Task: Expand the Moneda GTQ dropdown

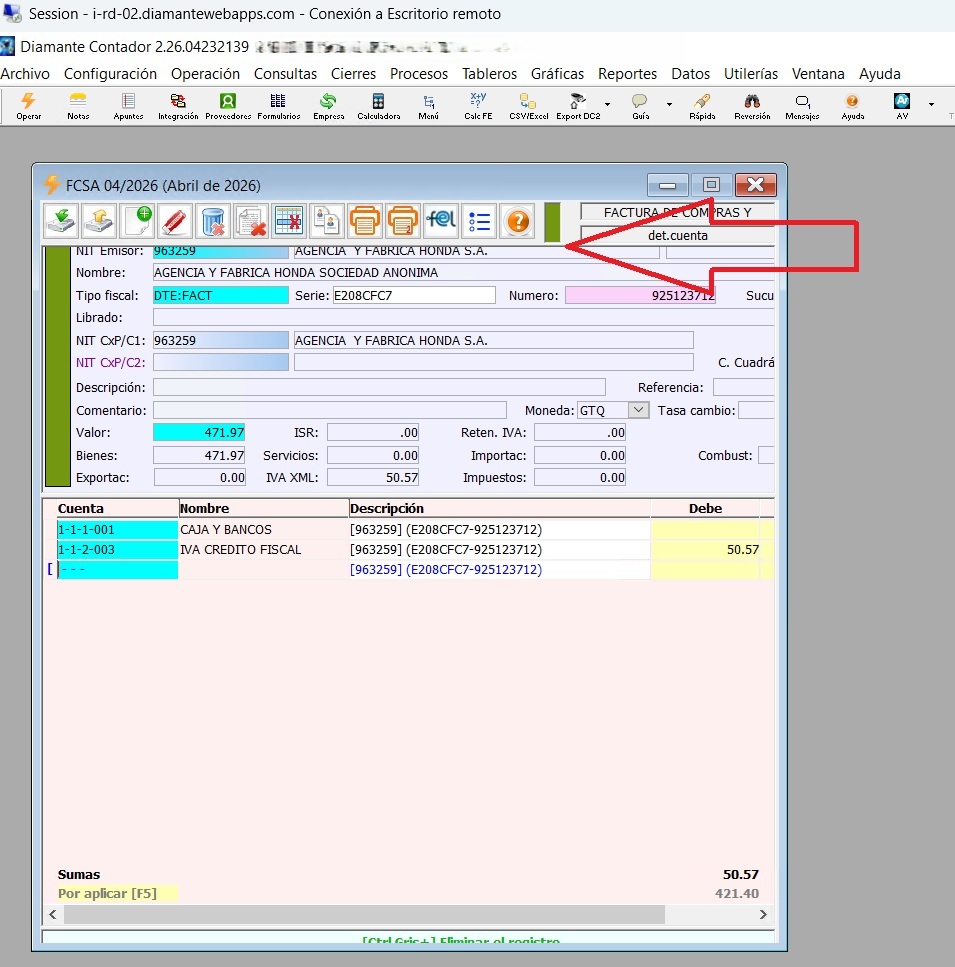Action: point(638,410)
